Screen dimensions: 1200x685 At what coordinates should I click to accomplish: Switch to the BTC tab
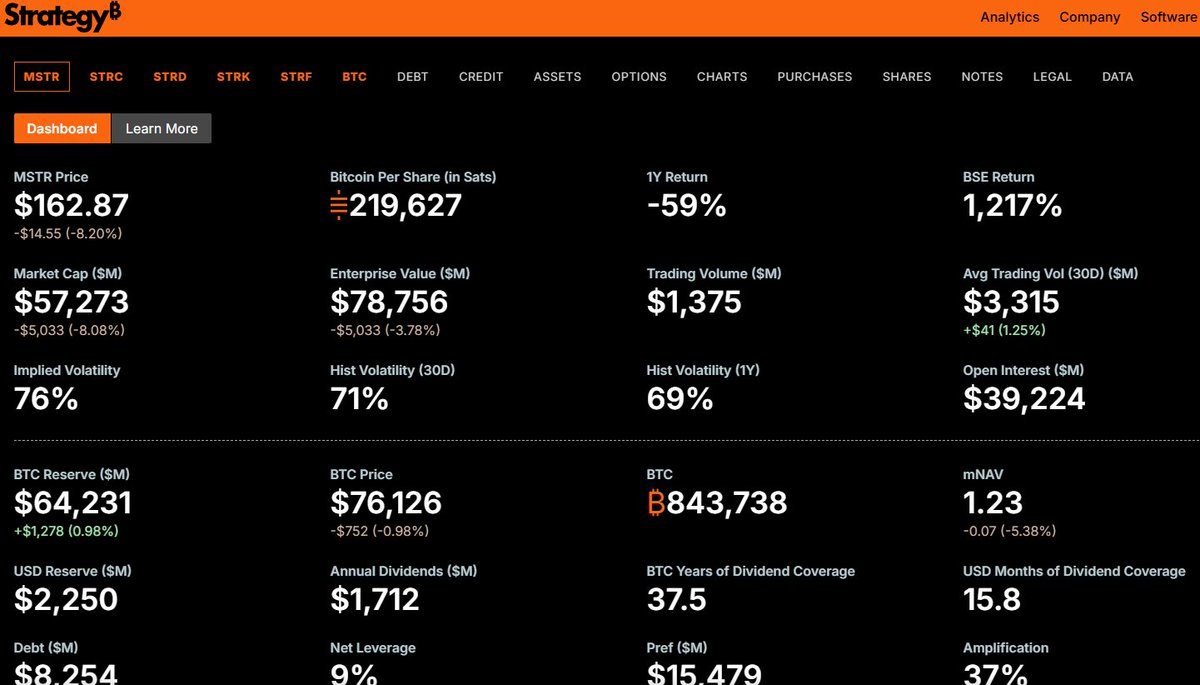354,77
